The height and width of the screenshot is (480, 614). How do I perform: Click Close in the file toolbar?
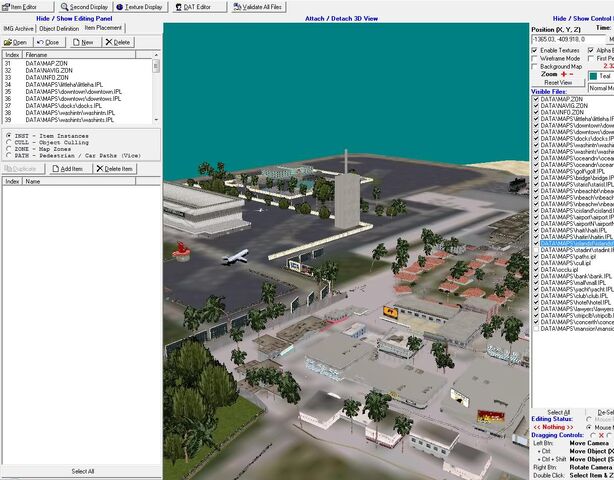pyautogui.click(x=49, y=42)
